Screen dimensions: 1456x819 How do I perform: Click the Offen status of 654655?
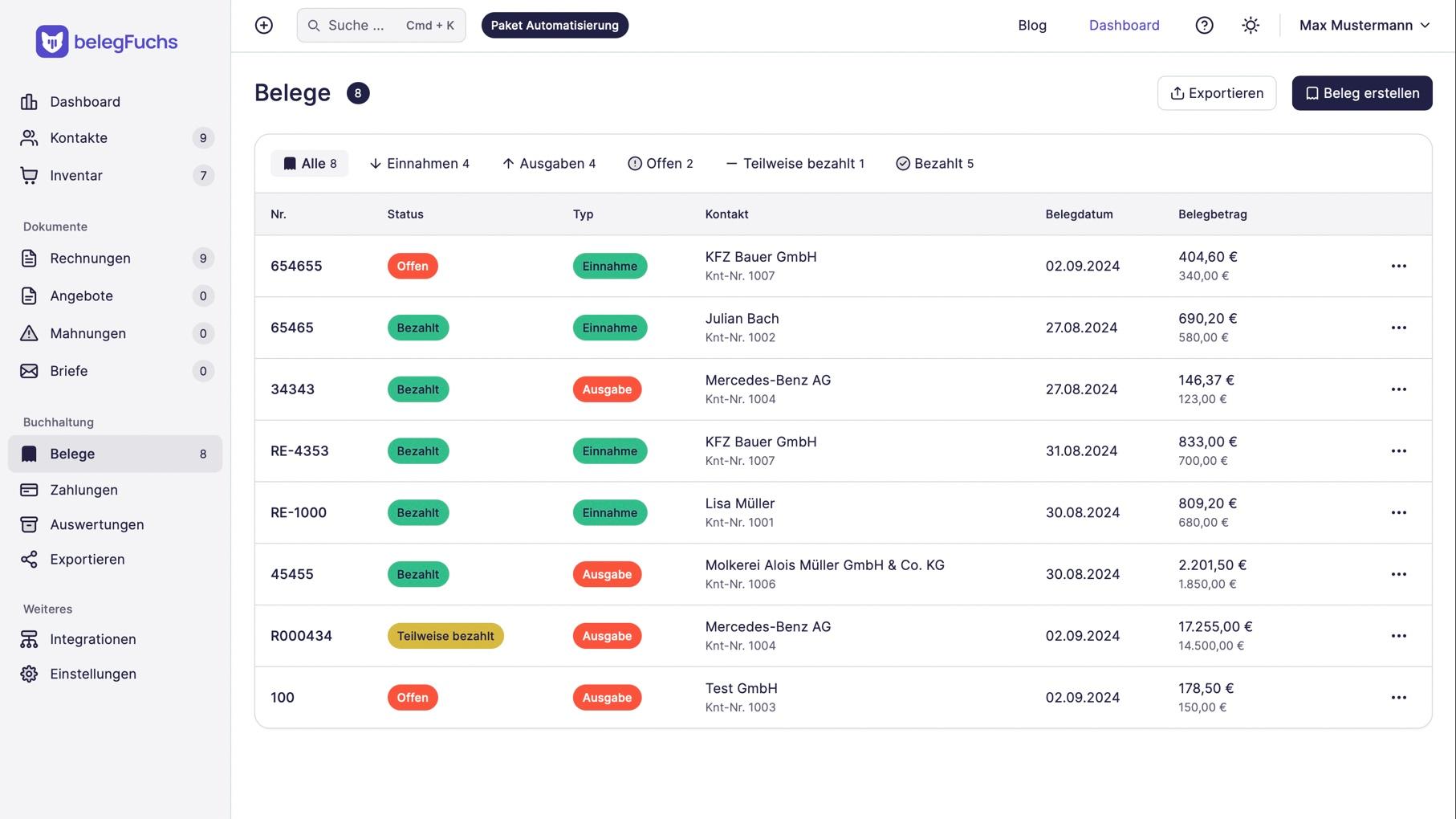(413, 267)
